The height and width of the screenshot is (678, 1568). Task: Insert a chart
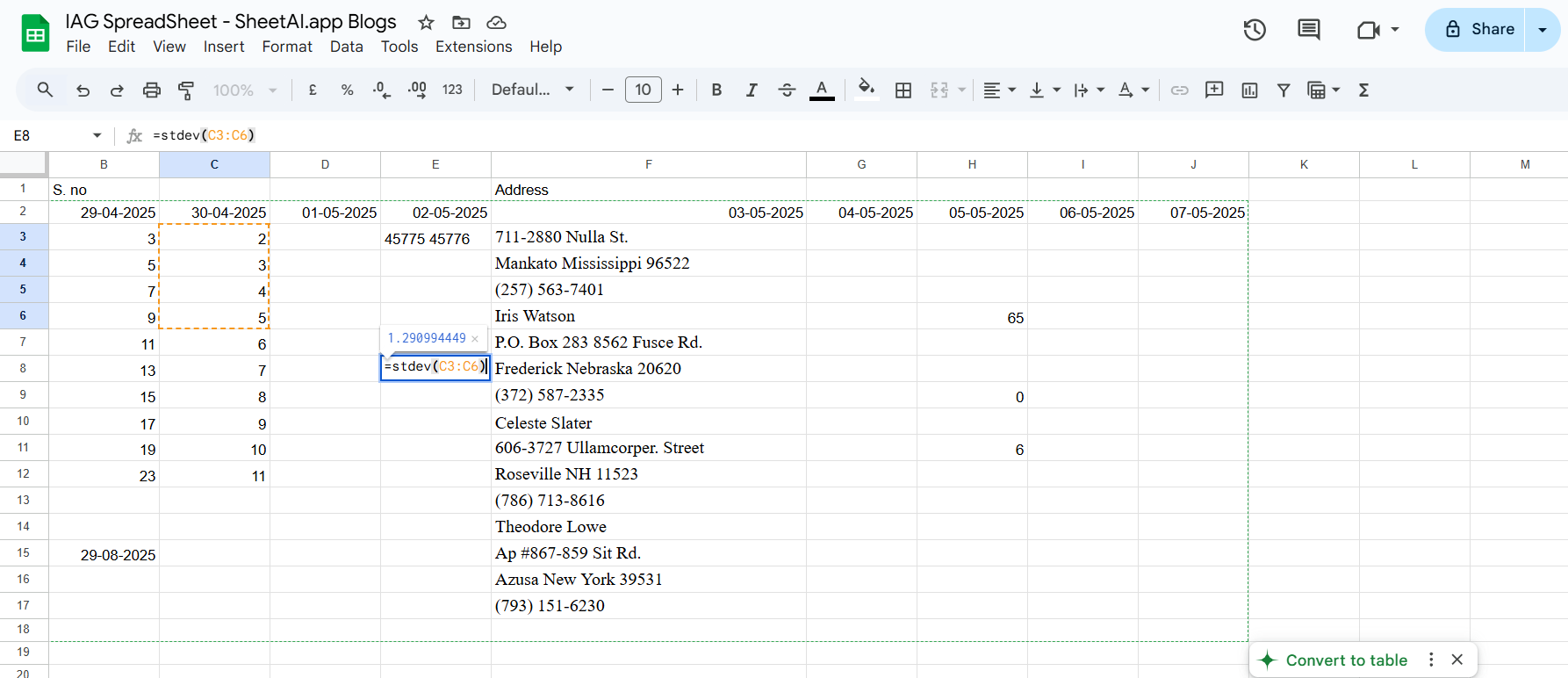coord(1249,90)
